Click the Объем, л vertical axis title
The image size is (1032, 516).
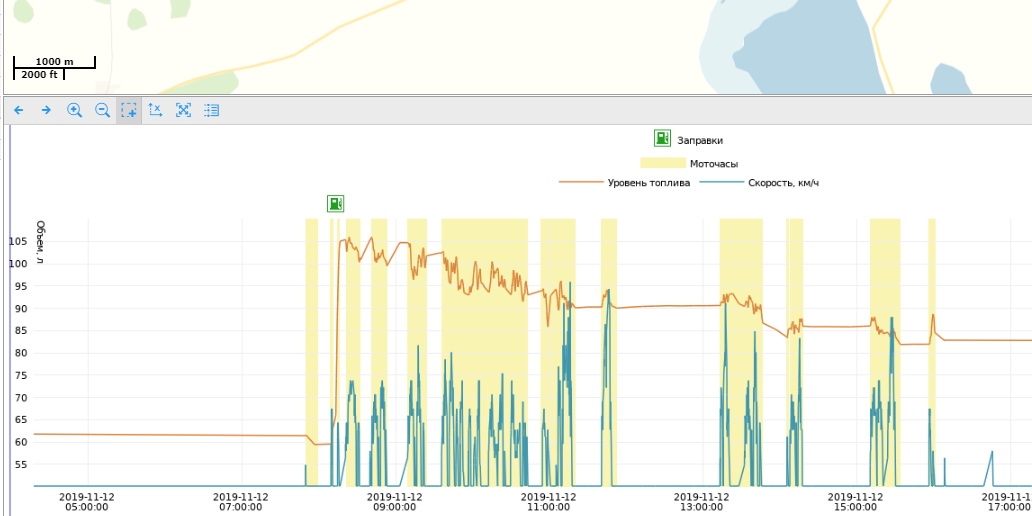point(40,242)
